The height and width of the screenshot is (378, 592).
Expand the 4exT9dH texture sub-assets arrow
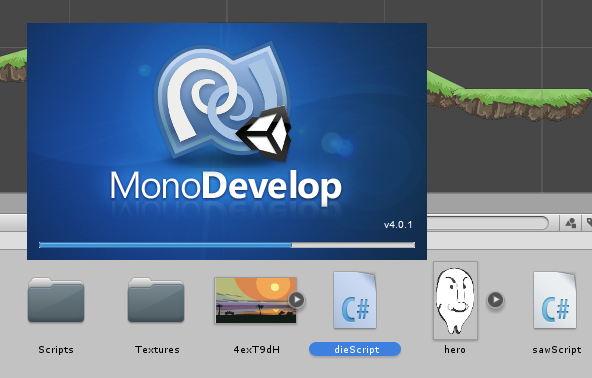(297, 300)
